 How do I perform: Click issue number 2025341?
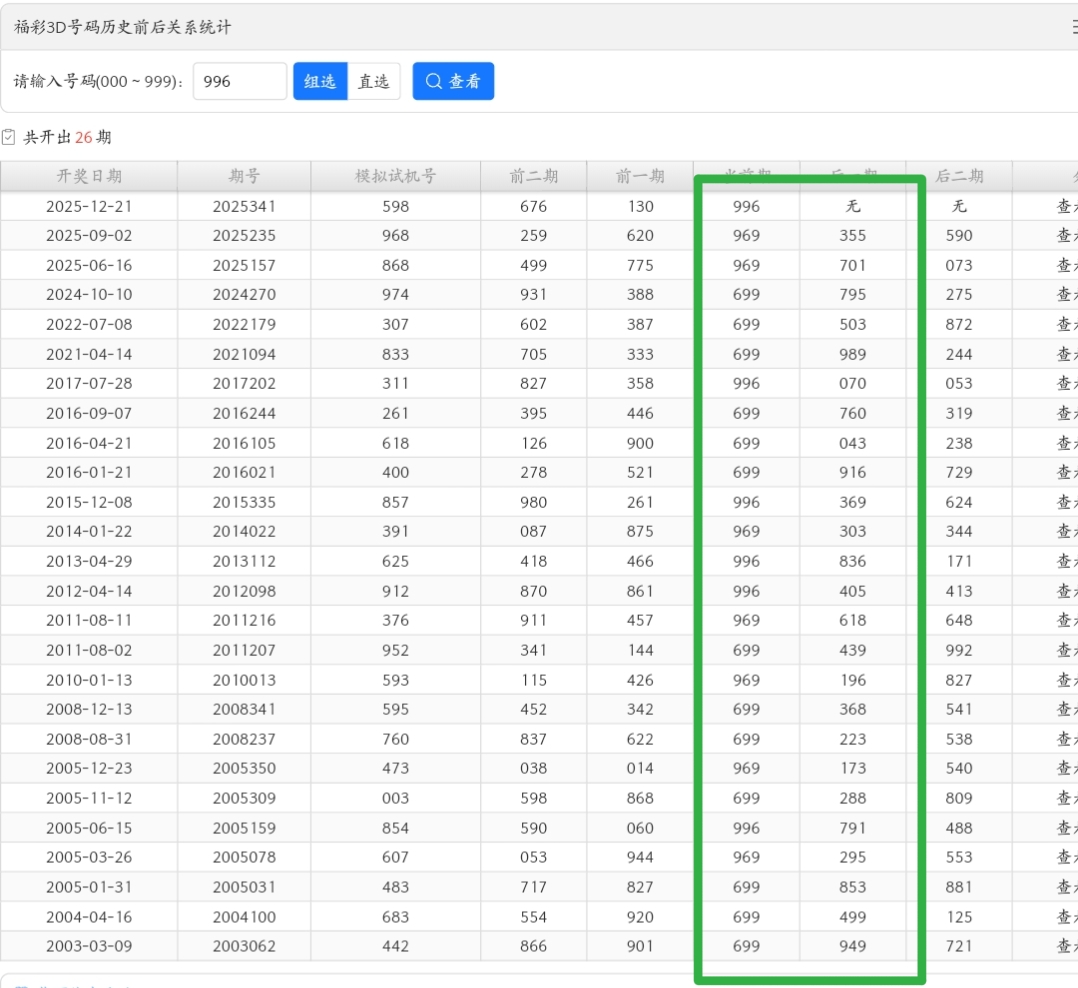(x=244, y=206)
